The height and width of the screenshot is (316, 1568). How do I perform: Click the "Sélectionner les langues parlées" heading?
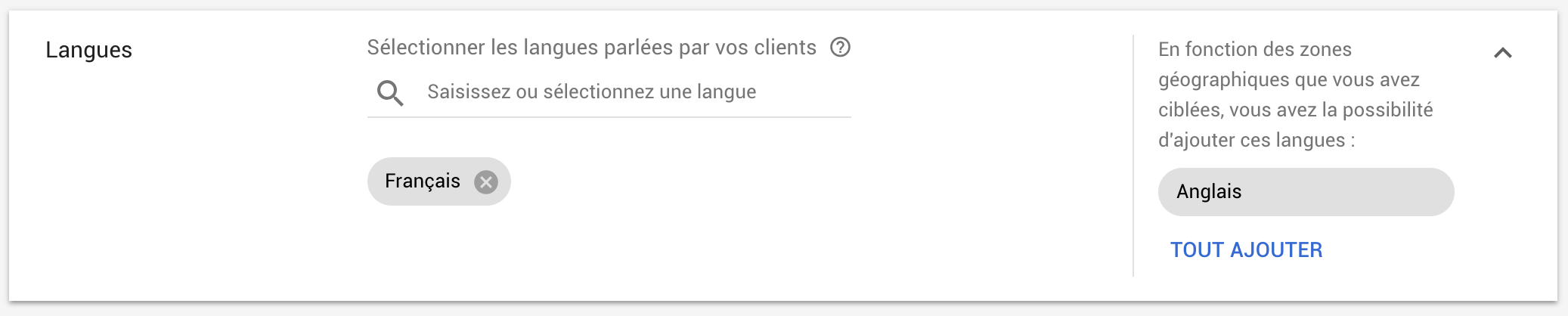[591, 48]
